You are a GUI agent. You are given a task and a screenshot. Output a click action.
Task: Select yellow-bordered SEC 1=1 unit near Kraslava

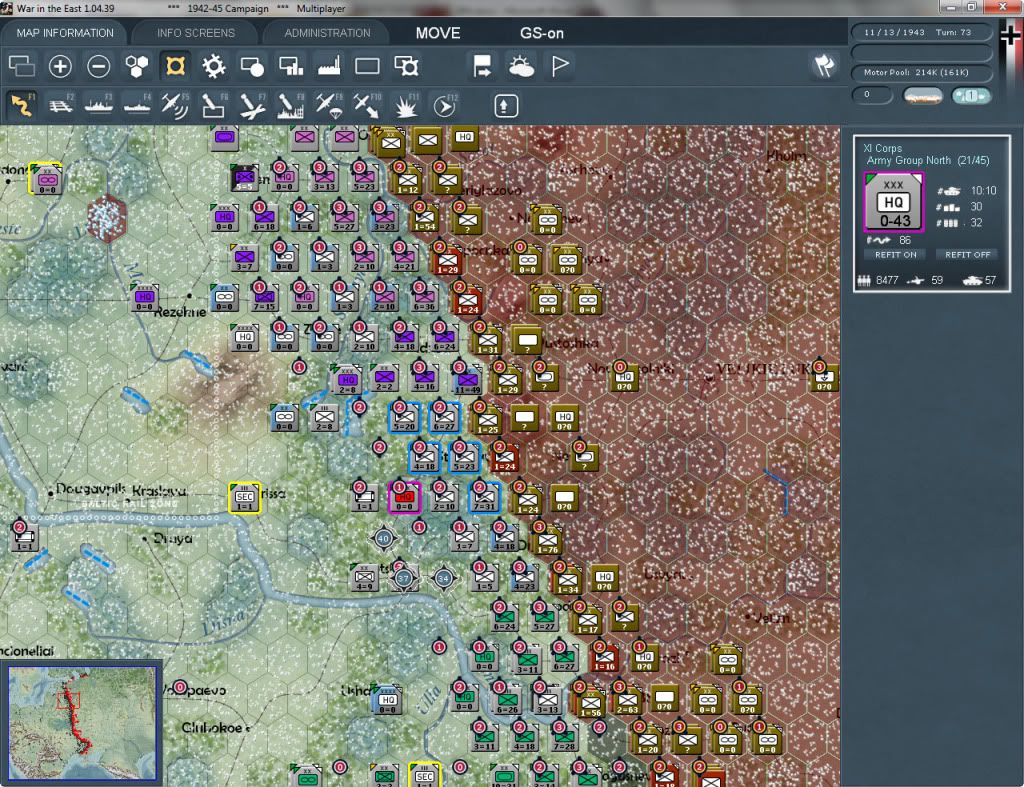coord(245,498)
